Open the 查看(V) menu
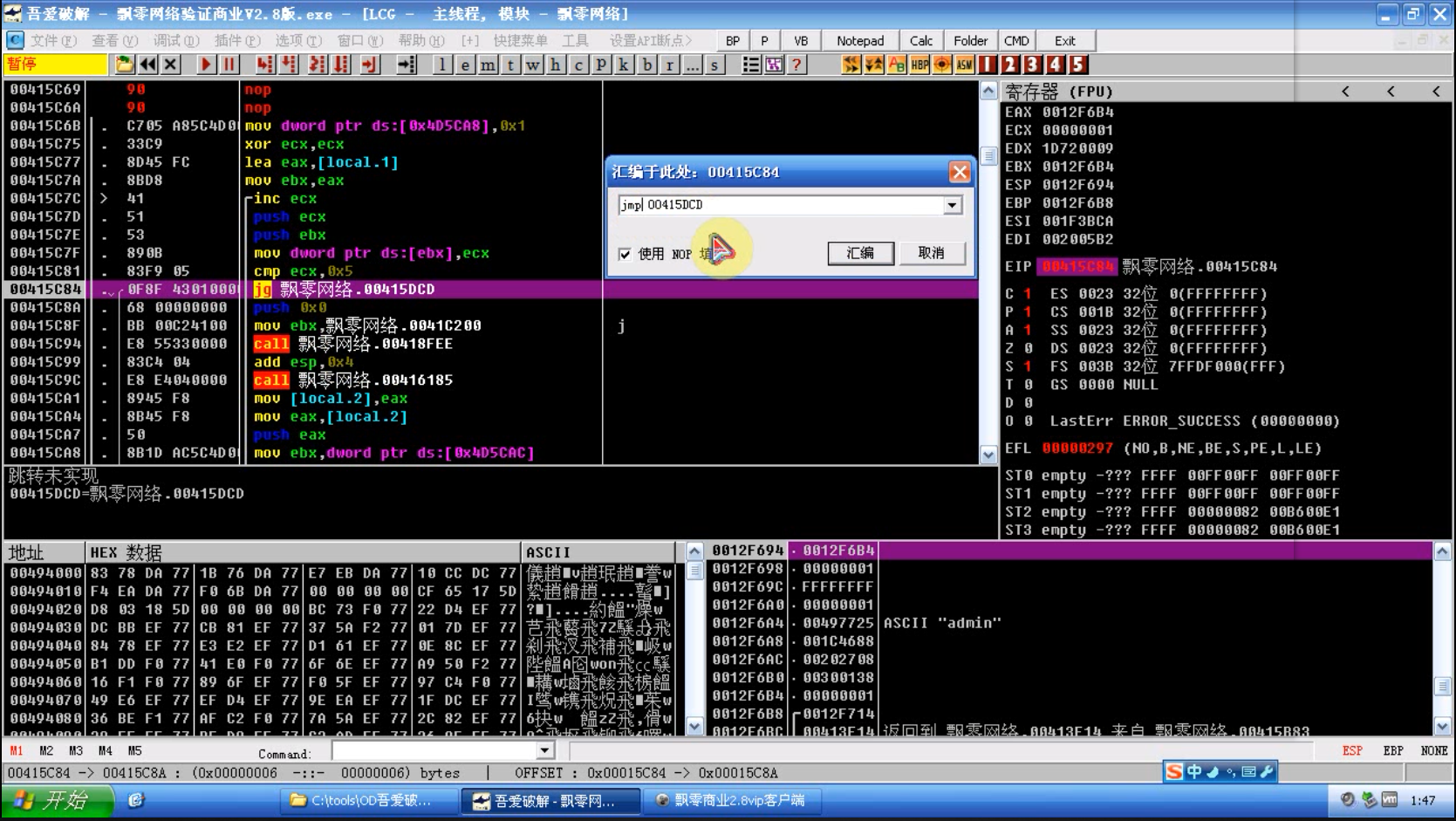1456x821 pixels. point(115,41)
